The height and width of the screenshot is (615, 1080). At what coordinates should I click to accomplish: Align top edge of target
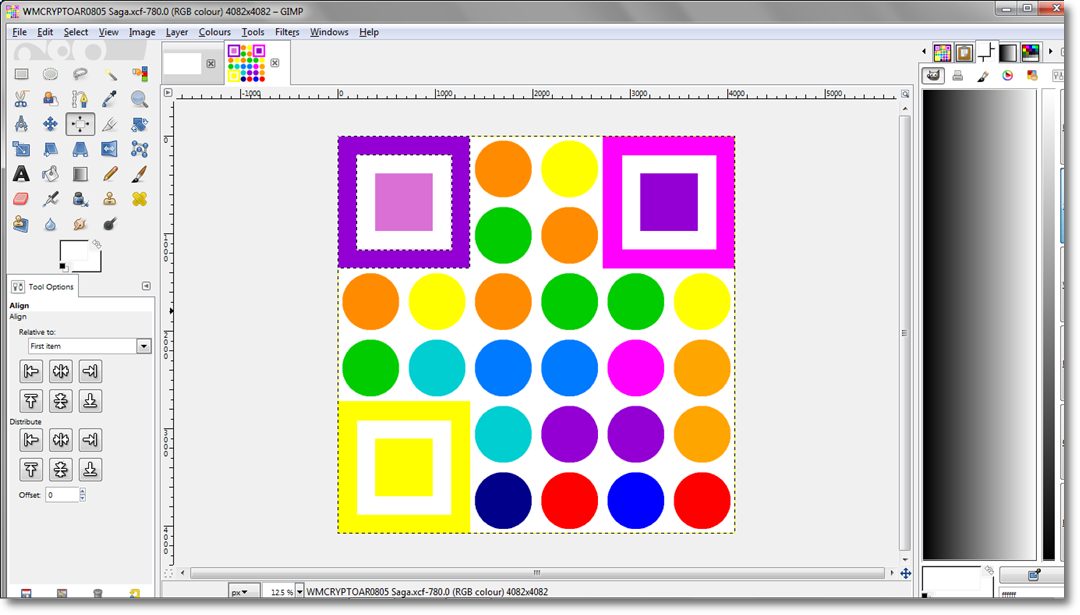pyautogui.click(x=31, y=401)
